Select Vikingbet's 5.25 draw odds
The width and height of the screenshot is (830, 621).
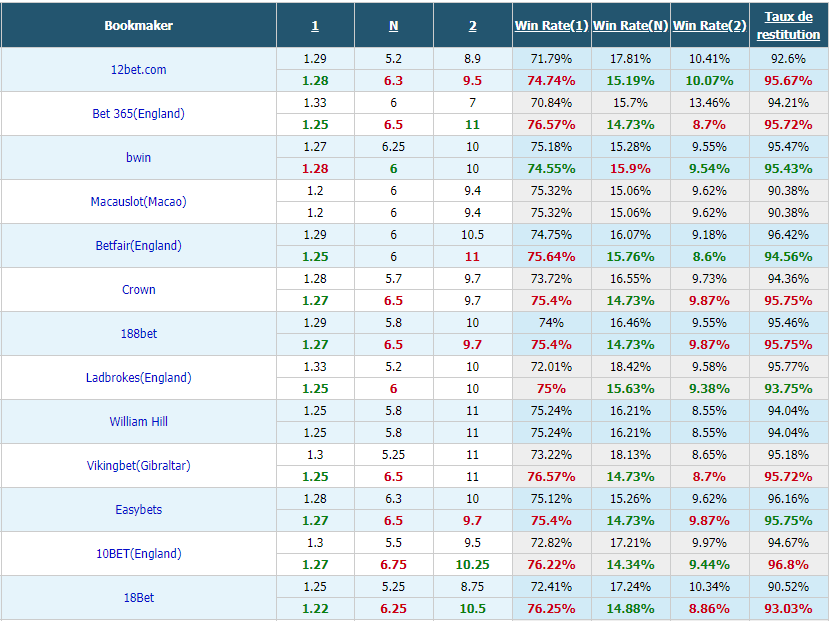click(x=393, y=454)
